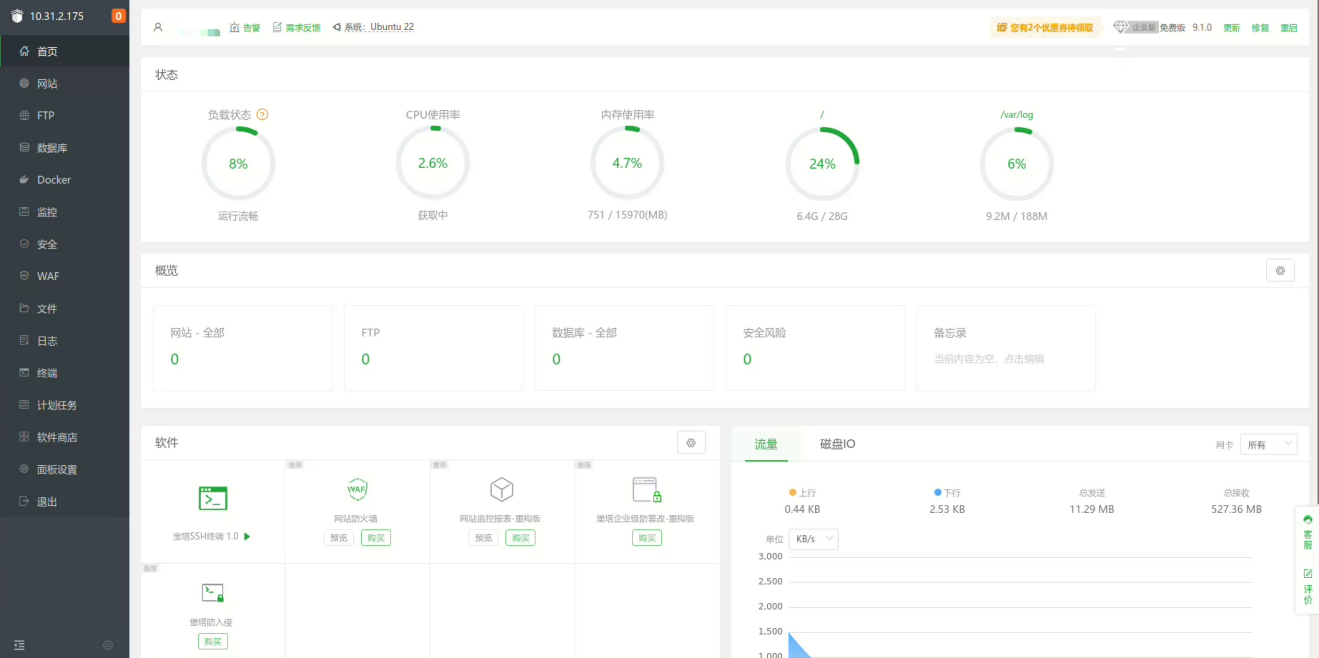Image resolution: width=1319 pixels, height=658 pixels.
Task: Open the WAF sidebar icon
Action: click(x=25, y=276)
